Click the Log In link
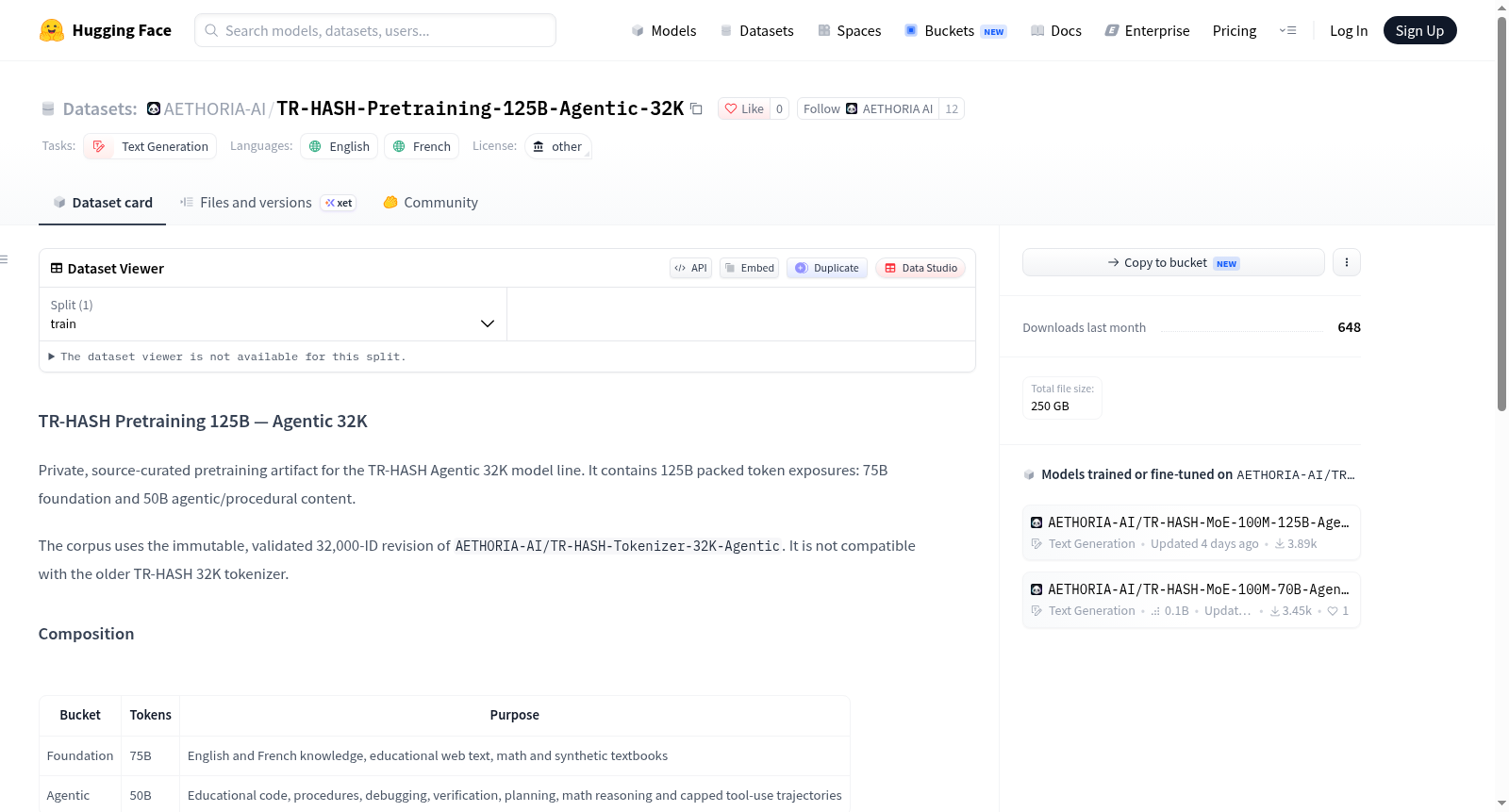The image size is (1509, 812). [1349, 30]
